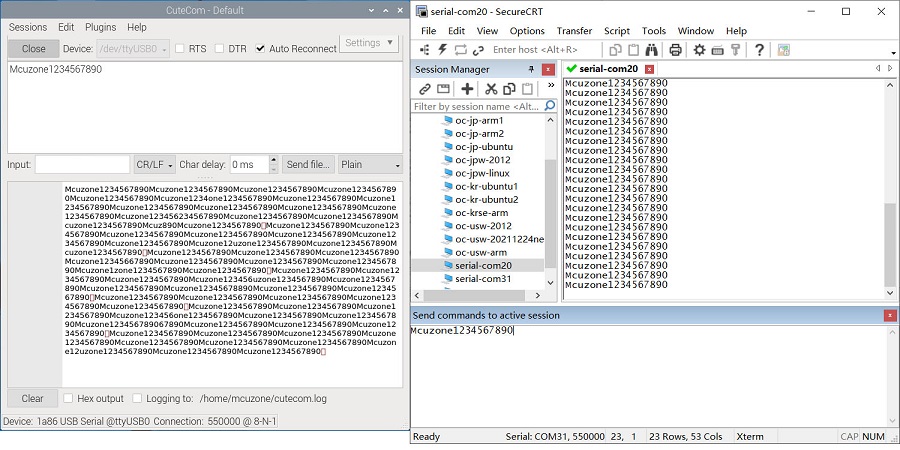Click the Reconnect arrows toolbar icon

[460, 50]
